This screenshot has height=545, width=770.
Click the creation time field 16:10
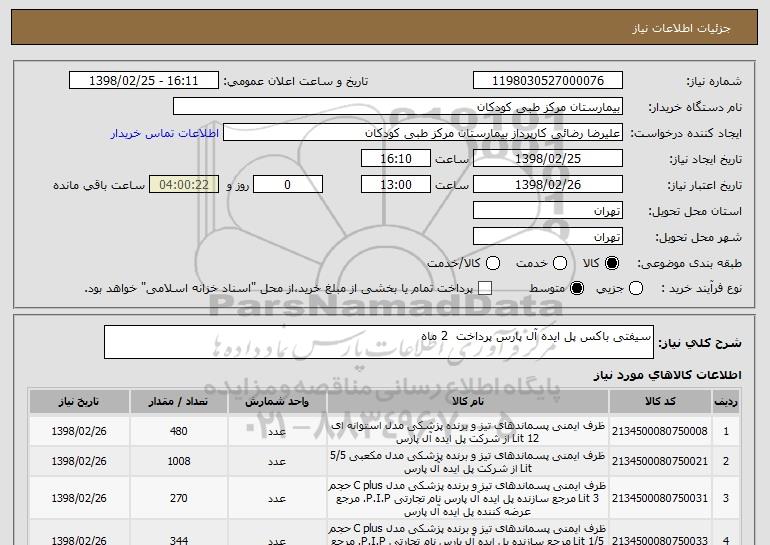pyautogui.click(x=396, y=159)
